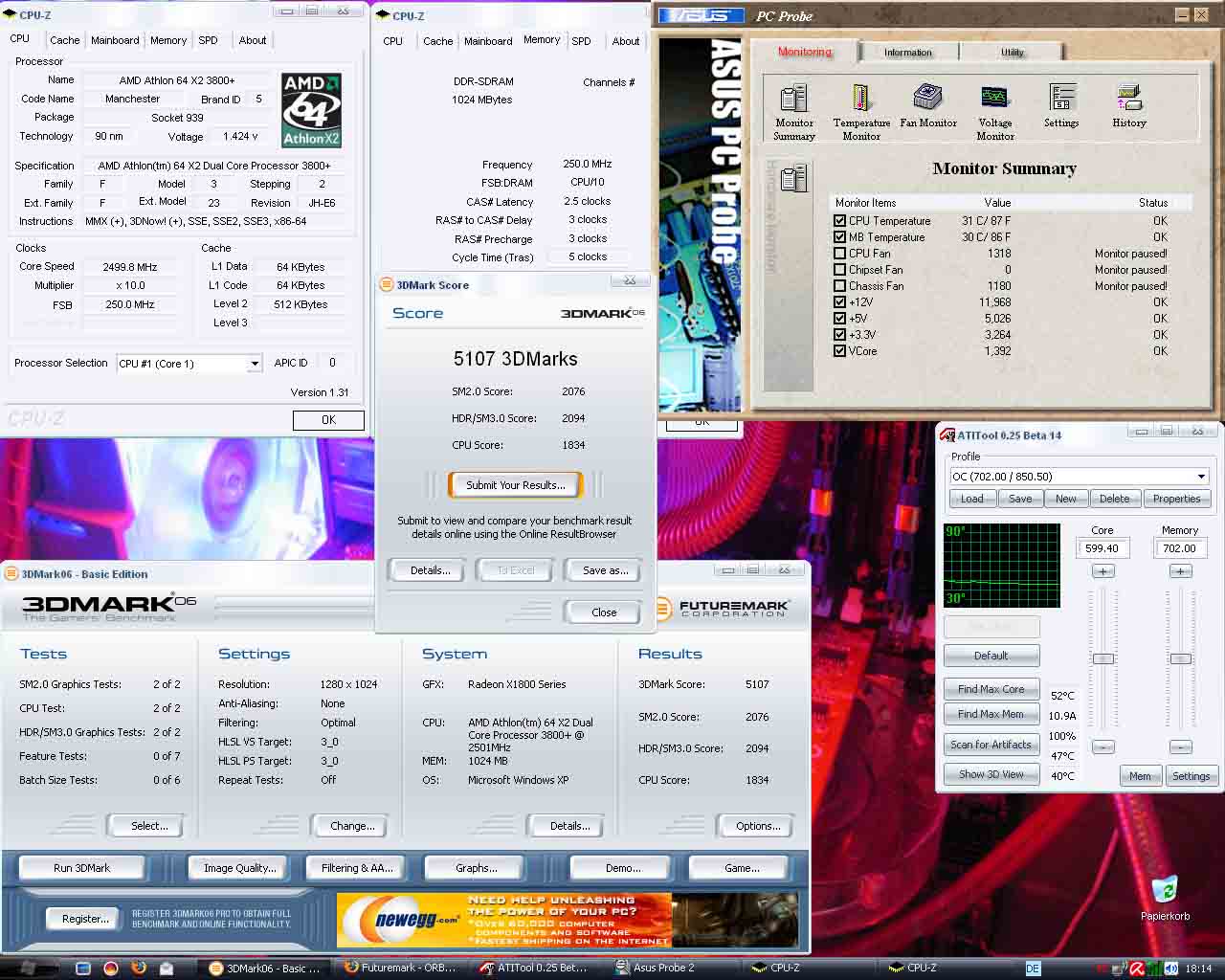
Task: Toggle VCore monitor checkbox
Action: pyautogui.click(x=839, y=351)
